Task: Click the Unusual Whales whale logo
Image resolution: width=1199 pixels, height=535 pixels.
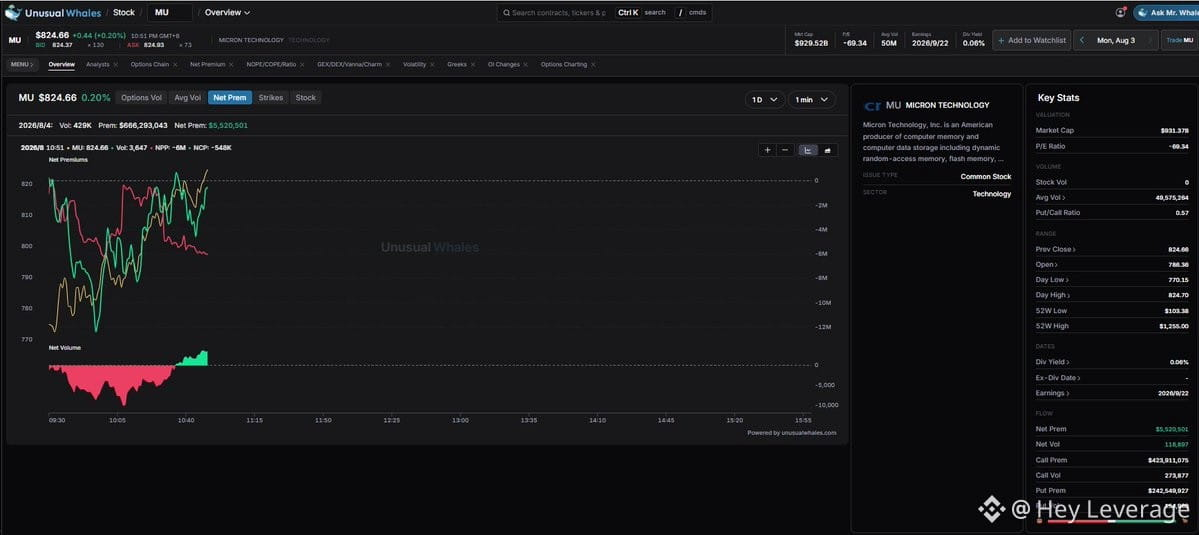Action: (x=13, y=12)
